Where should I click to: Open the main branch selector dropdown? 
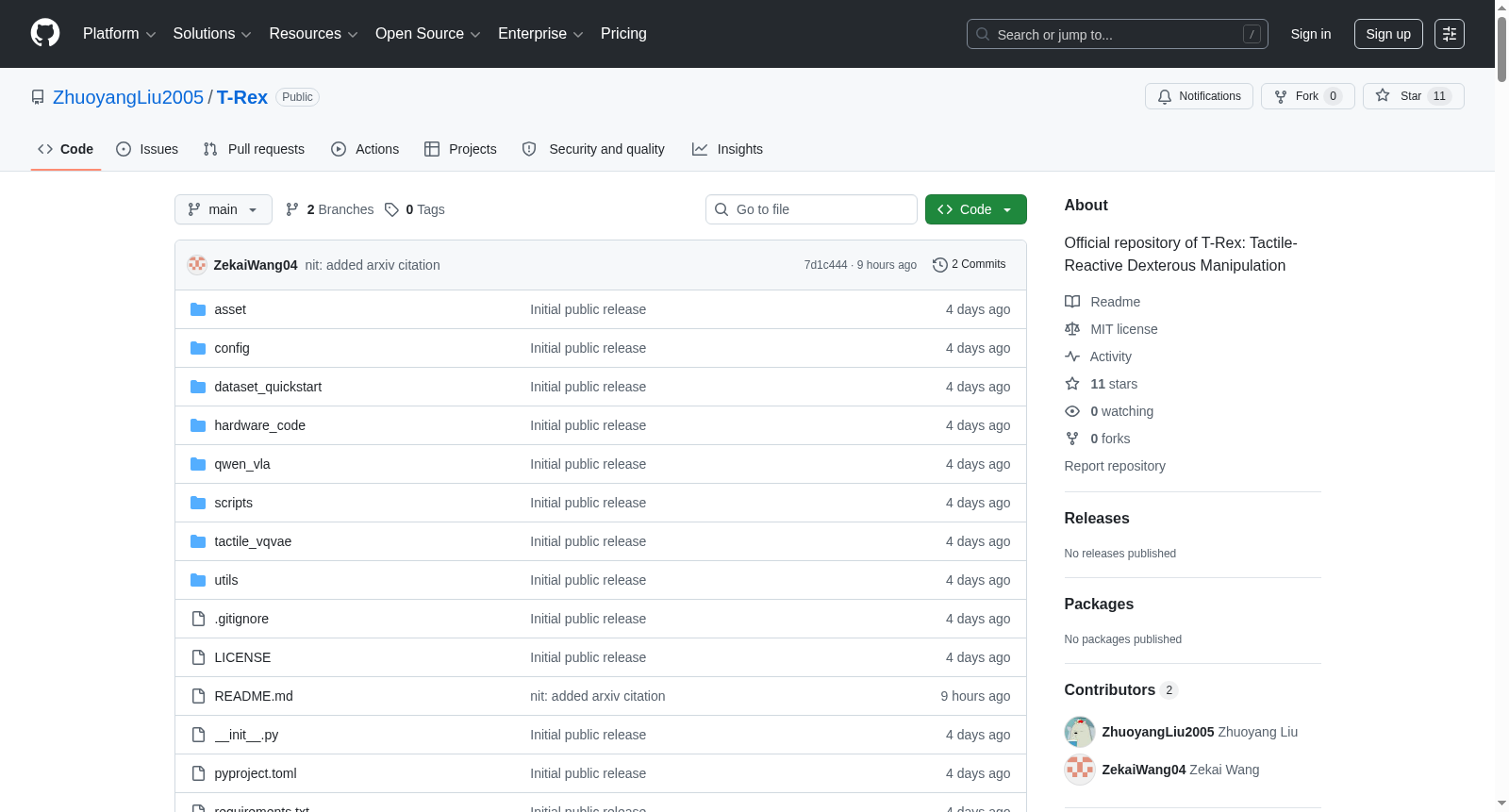click(x=224, y=209)
